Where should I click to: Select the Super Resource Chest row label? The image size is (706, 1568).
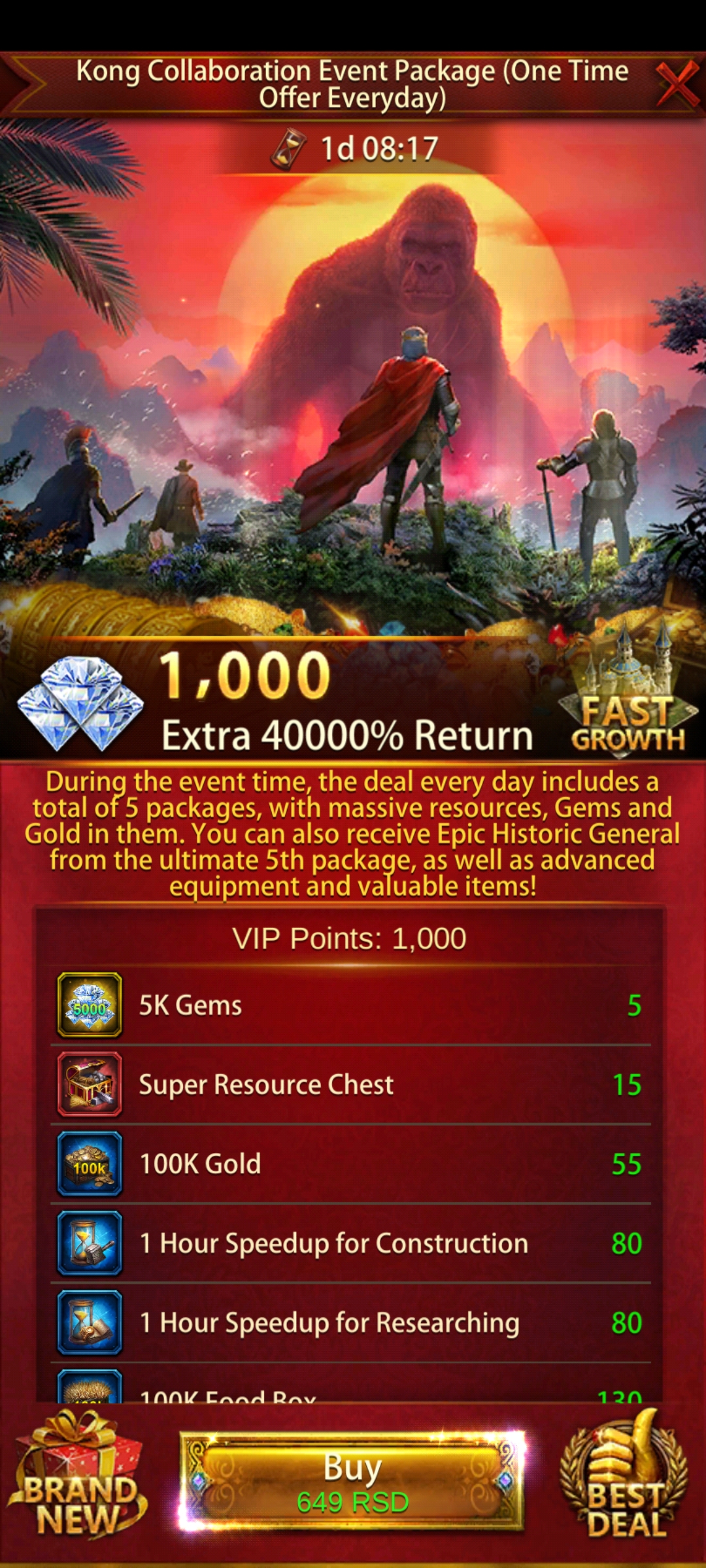266,1085
